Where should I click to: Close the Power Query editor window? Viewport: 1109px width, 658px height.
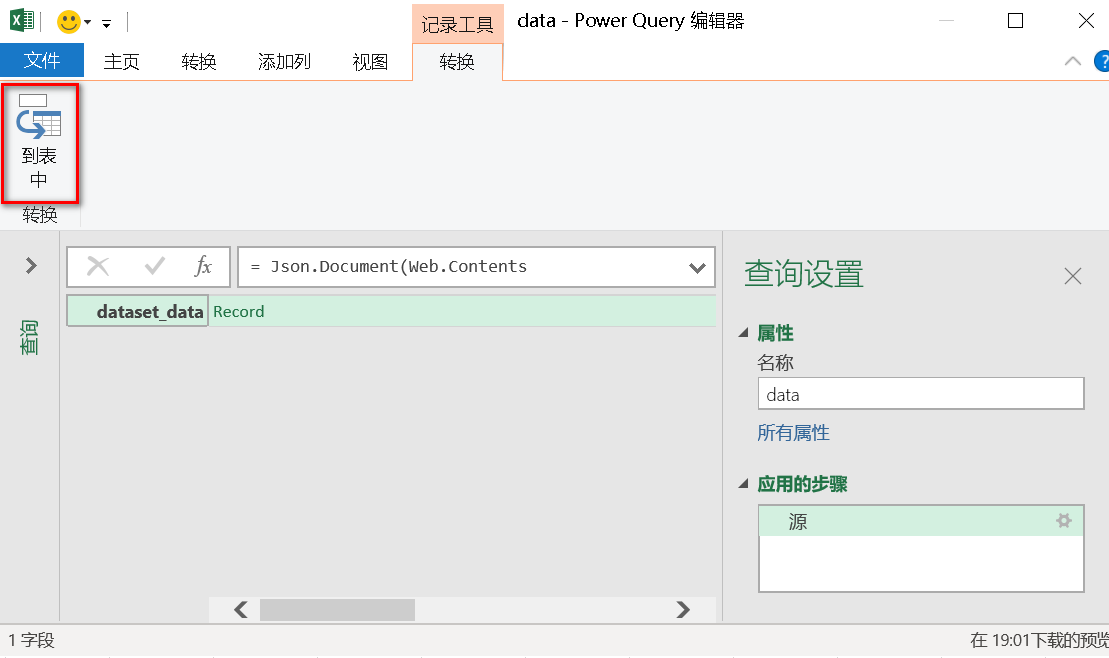[1086, 21]
